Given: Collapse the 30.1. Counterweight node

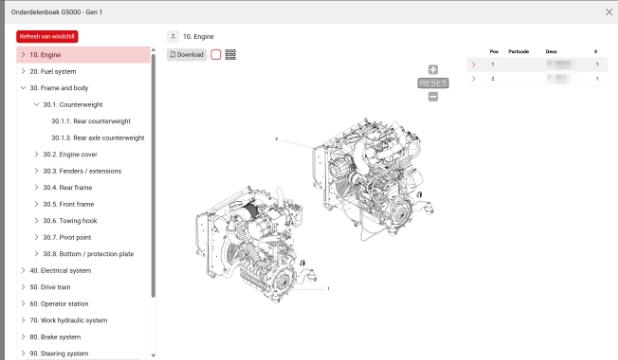Looking at the screenshot, I should tap(36, 104).
